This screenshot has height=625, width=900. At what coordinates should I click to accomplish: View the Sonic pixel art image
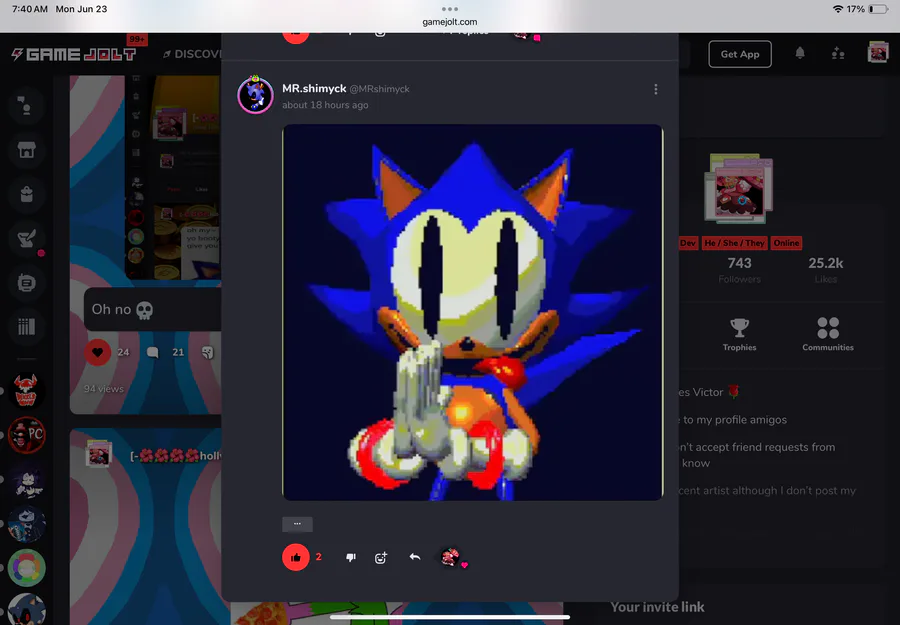[473, 312]
